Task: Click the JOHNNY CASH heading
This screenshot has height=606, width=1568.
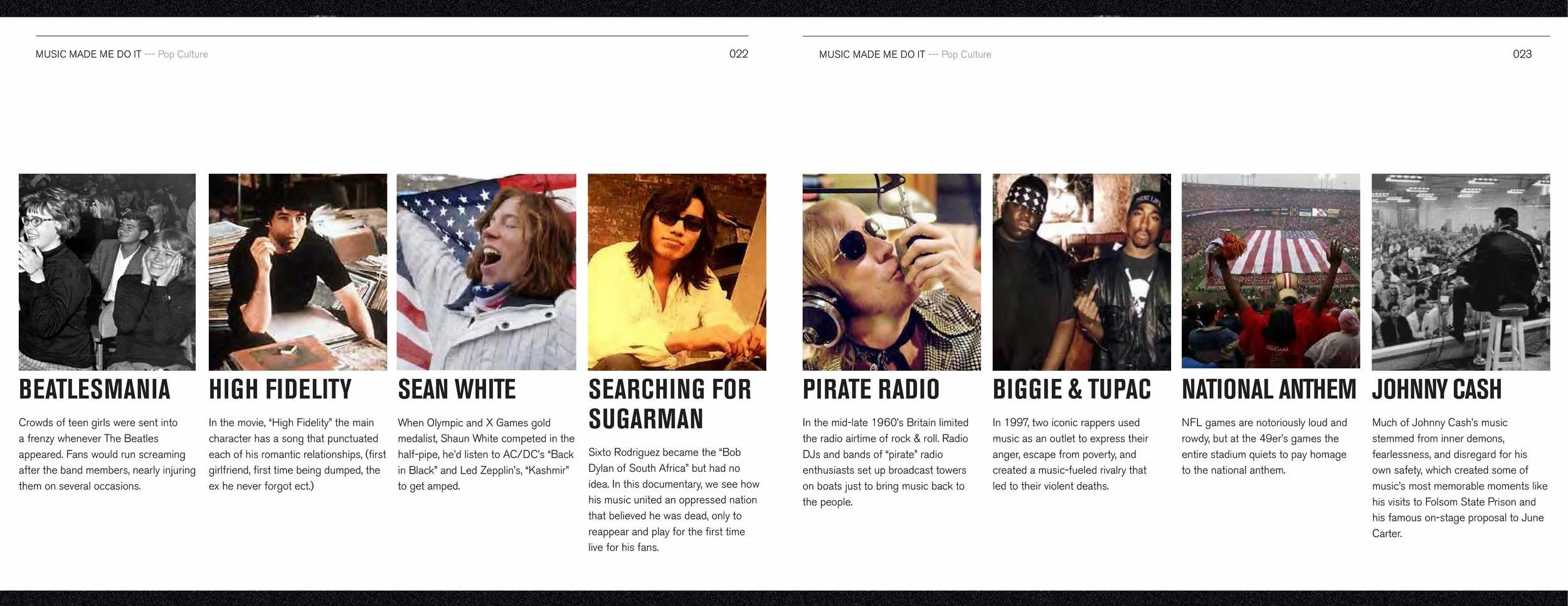Action: point(1437,389)
